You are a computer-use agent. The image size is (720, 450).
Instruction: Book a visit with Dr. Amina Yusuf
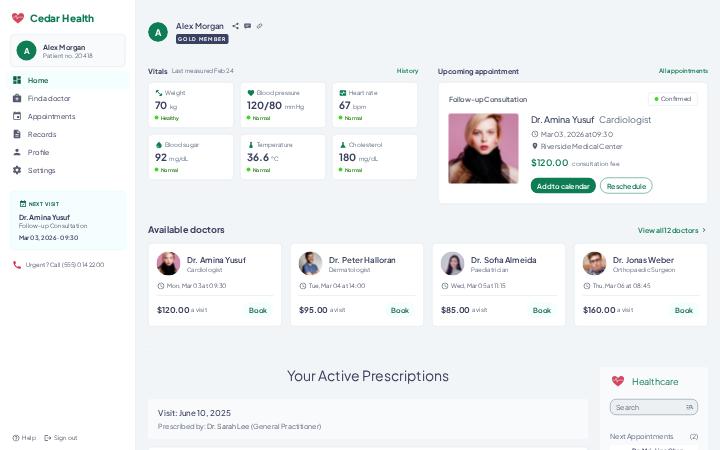(x=258, y=310)
